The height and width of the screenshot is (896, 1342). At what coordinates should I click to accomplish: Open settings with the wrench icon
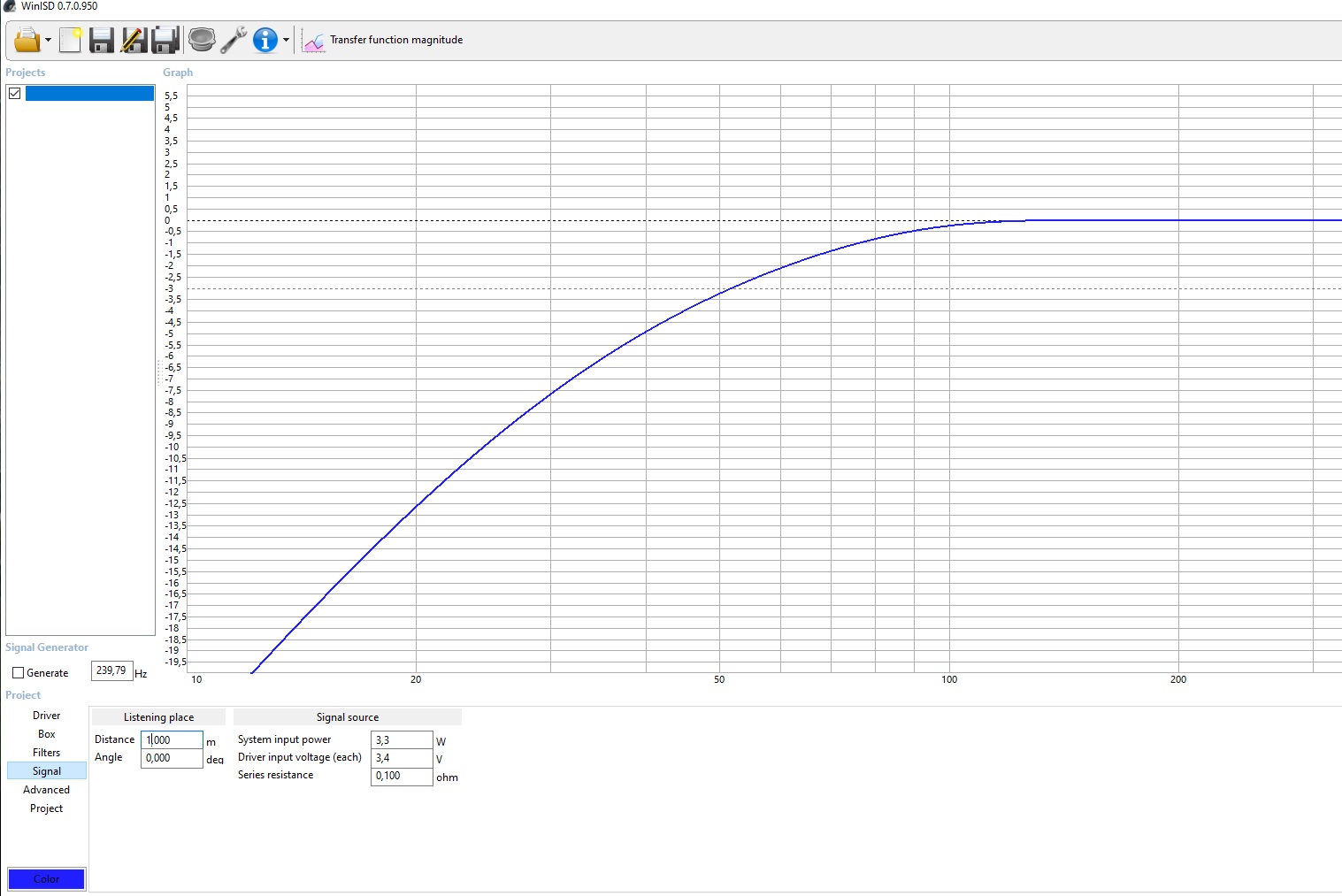click(x=234, y=40)
